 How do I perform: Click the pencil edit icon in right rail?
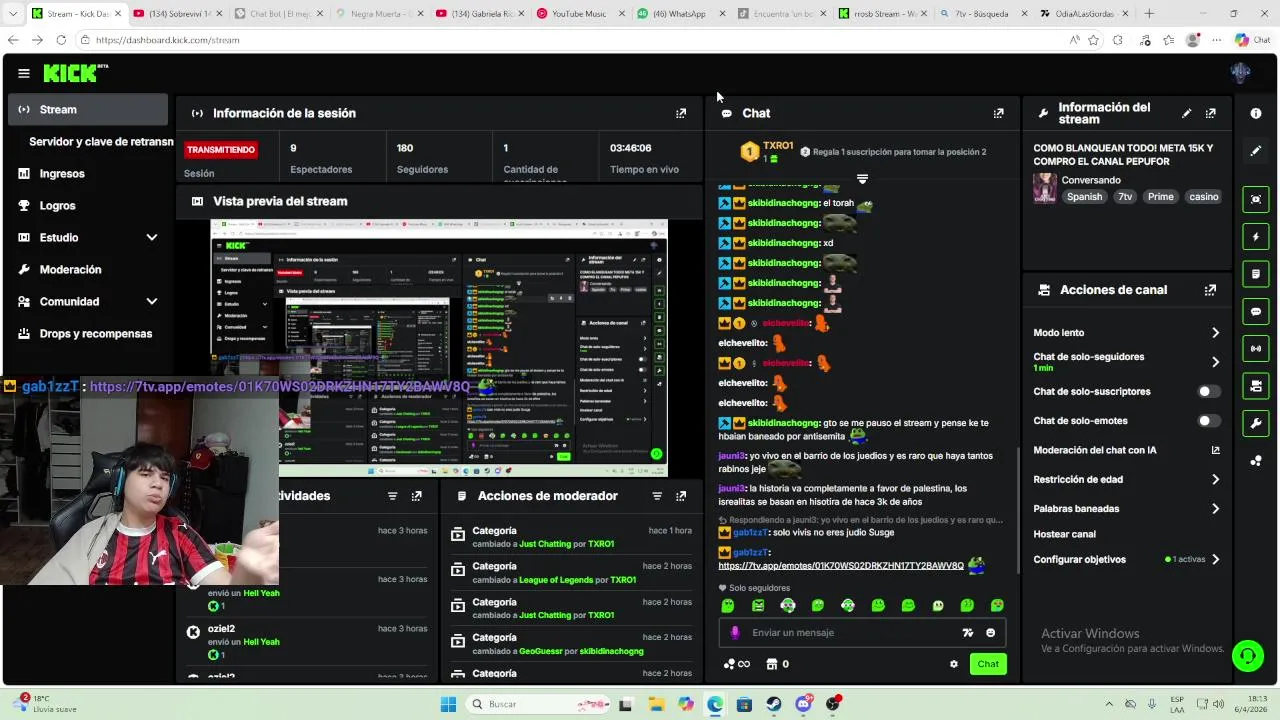1256,151
